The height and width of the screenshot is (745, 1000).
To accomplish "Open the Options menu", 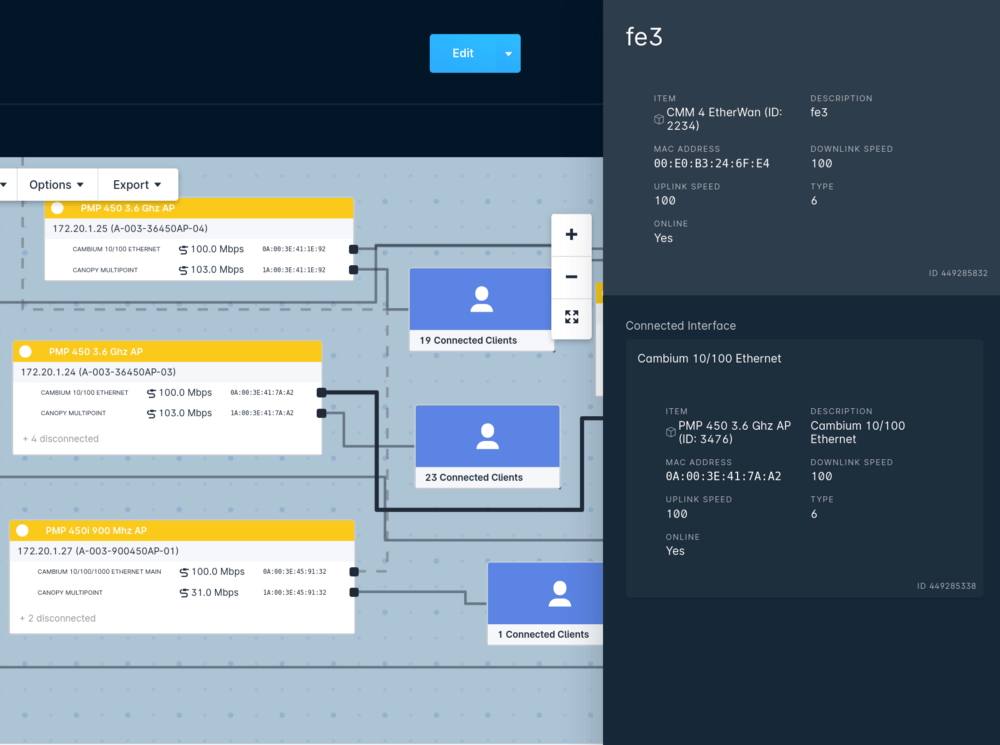I will pos(56,184).
